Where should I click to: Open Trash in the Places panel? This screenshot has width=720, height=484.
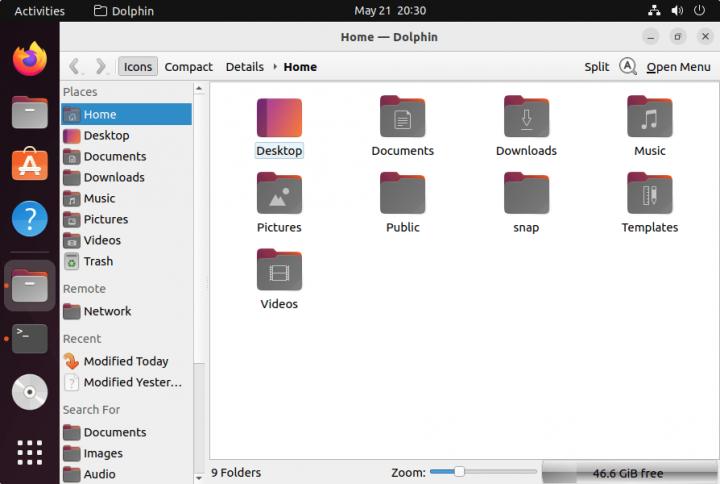coord(98,261)
